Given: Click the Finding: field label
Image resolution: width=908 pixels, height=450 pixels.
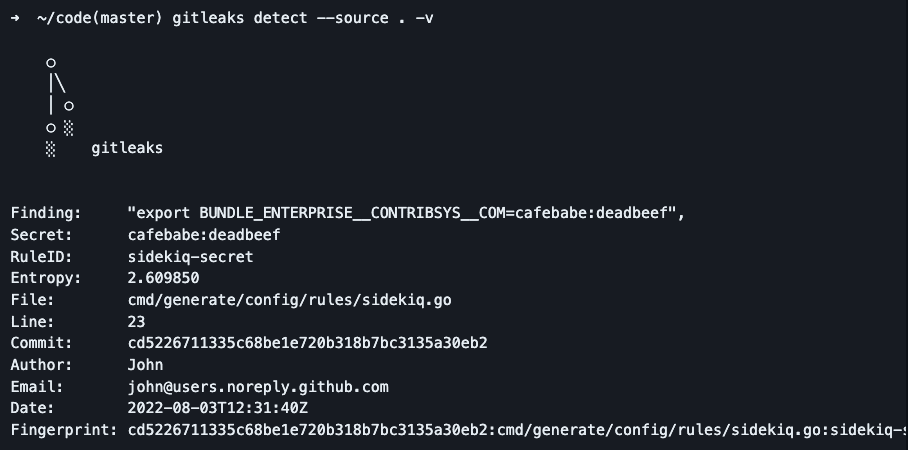Looking at the screenshot, I should (x=45, y=213).
